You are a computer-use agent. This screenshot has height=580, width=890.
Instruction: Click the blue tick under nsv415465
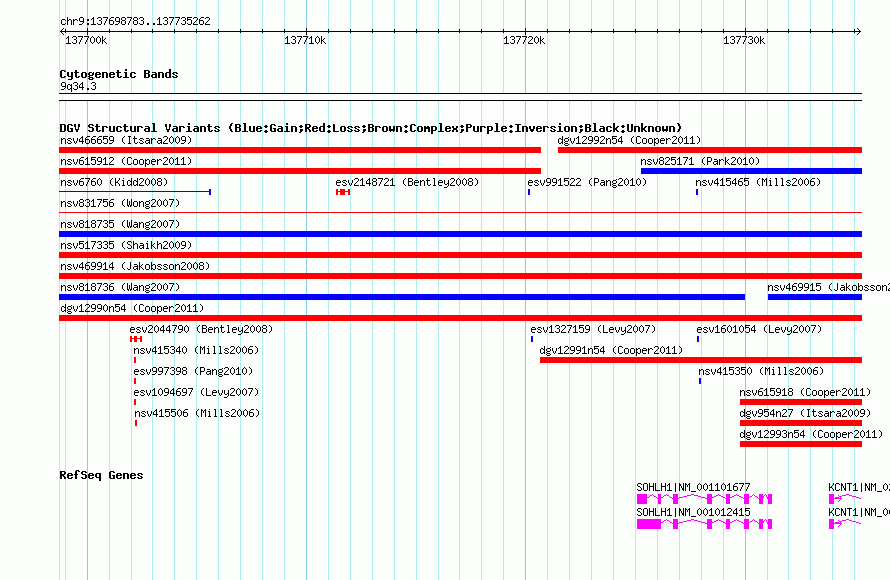(x=697, y=192)
